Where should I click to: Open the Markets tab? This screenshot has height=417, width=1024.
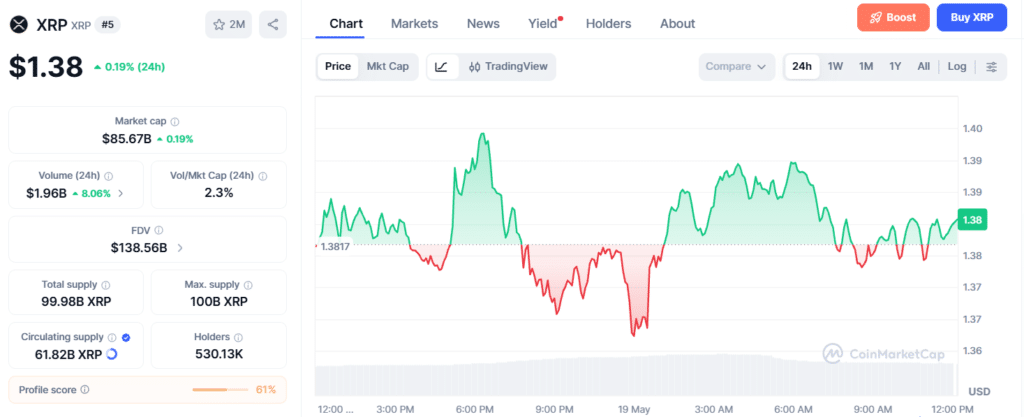[414, 24]
